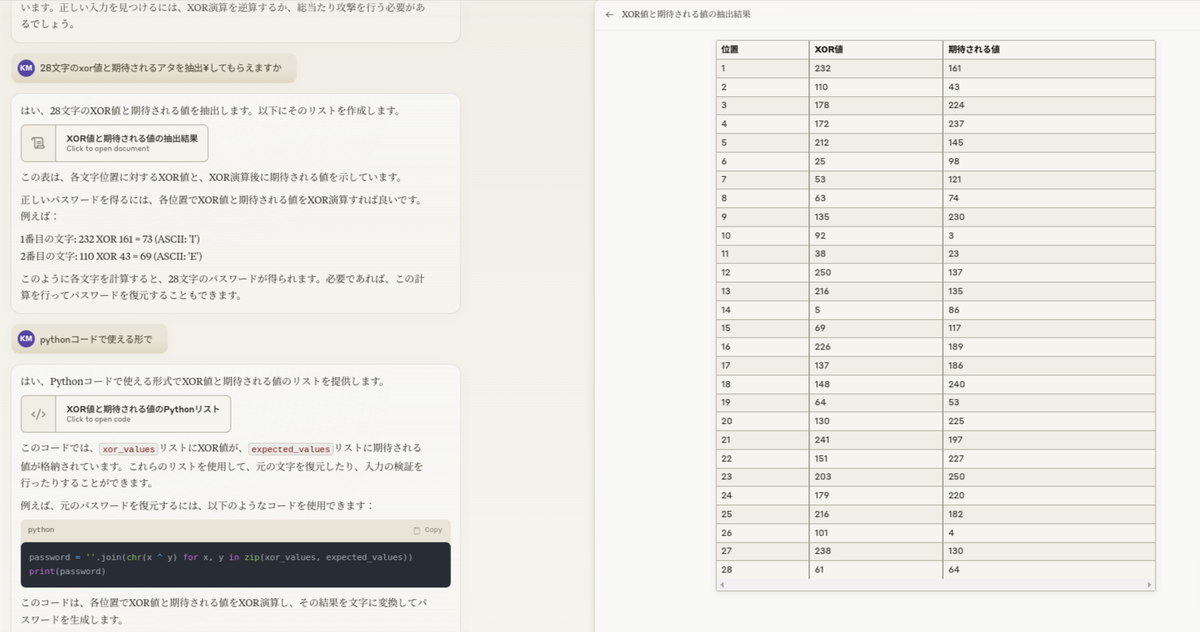Click the document scroll icon on the extraction card

pos(39,144)
